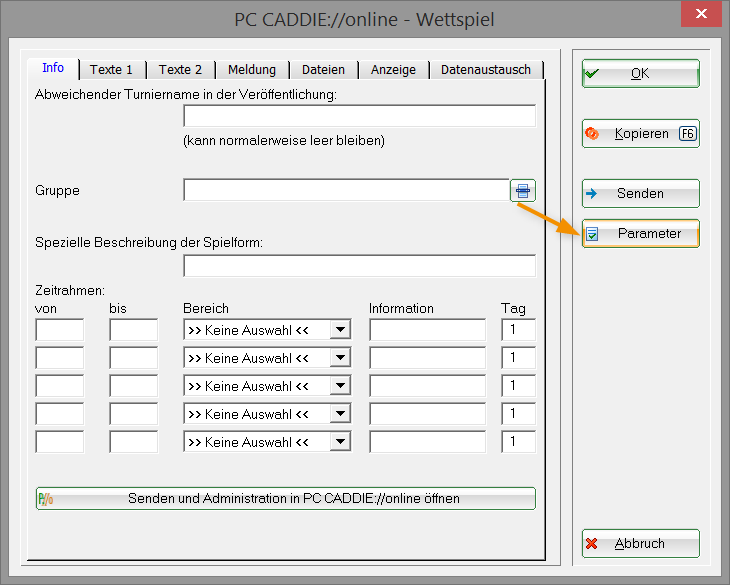Open the Datenaustausch tab
This screenshot has width=730, height=585.
(x=486, y=70)
